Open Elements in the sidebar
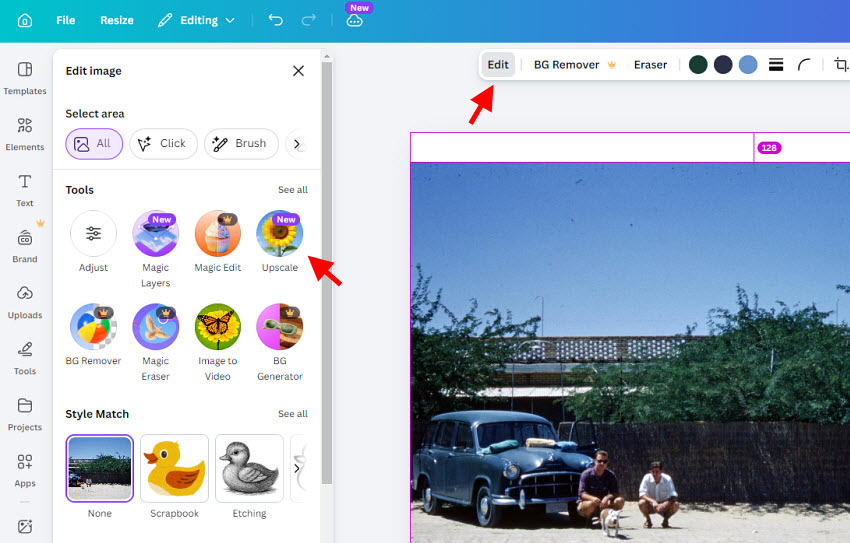 point(25,134)
